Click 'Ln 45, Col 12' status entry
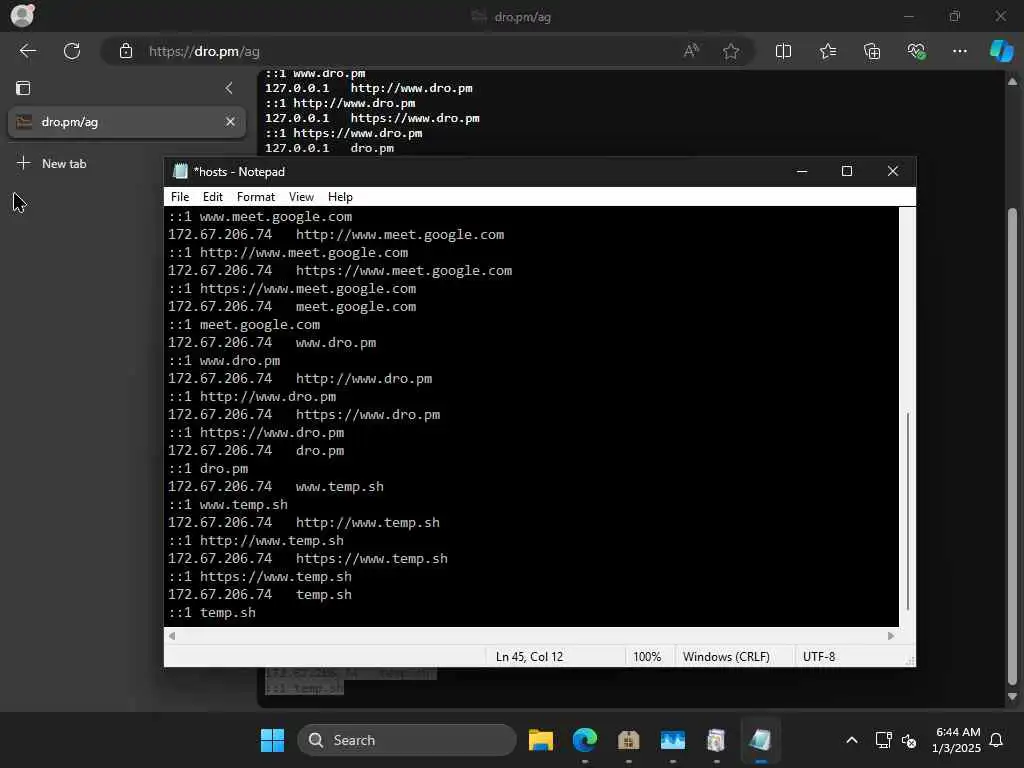The image size is (1024, 768). 529,657
